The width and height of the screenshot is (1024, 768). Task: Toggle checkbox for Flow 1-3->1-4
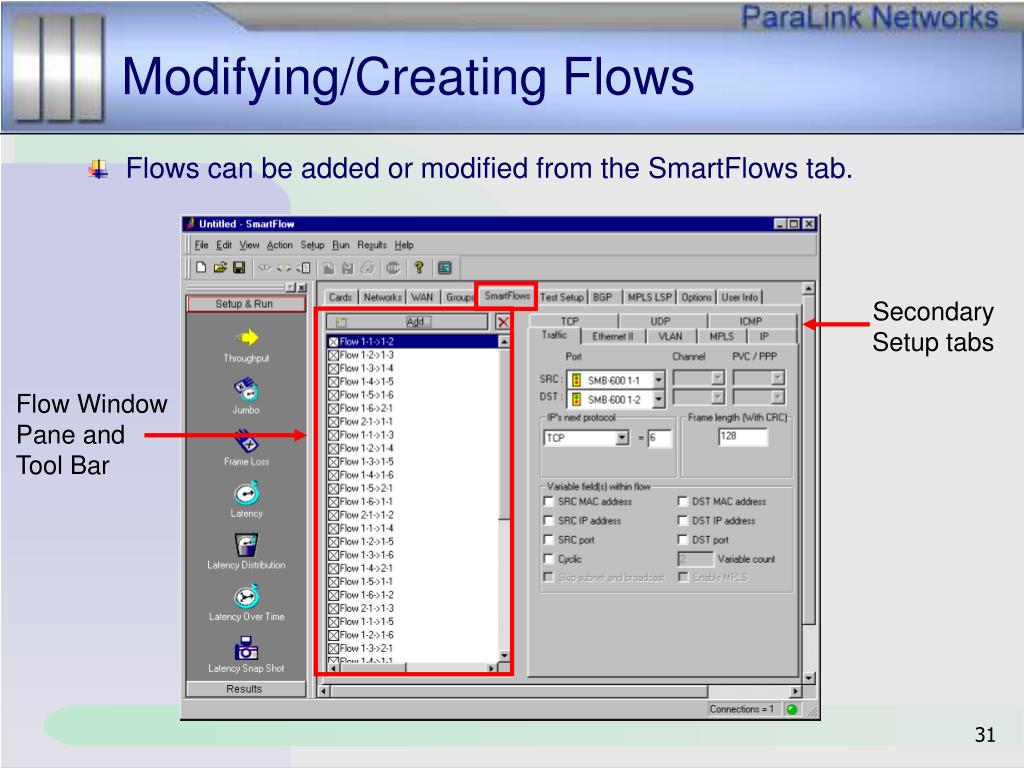(333, 368)
